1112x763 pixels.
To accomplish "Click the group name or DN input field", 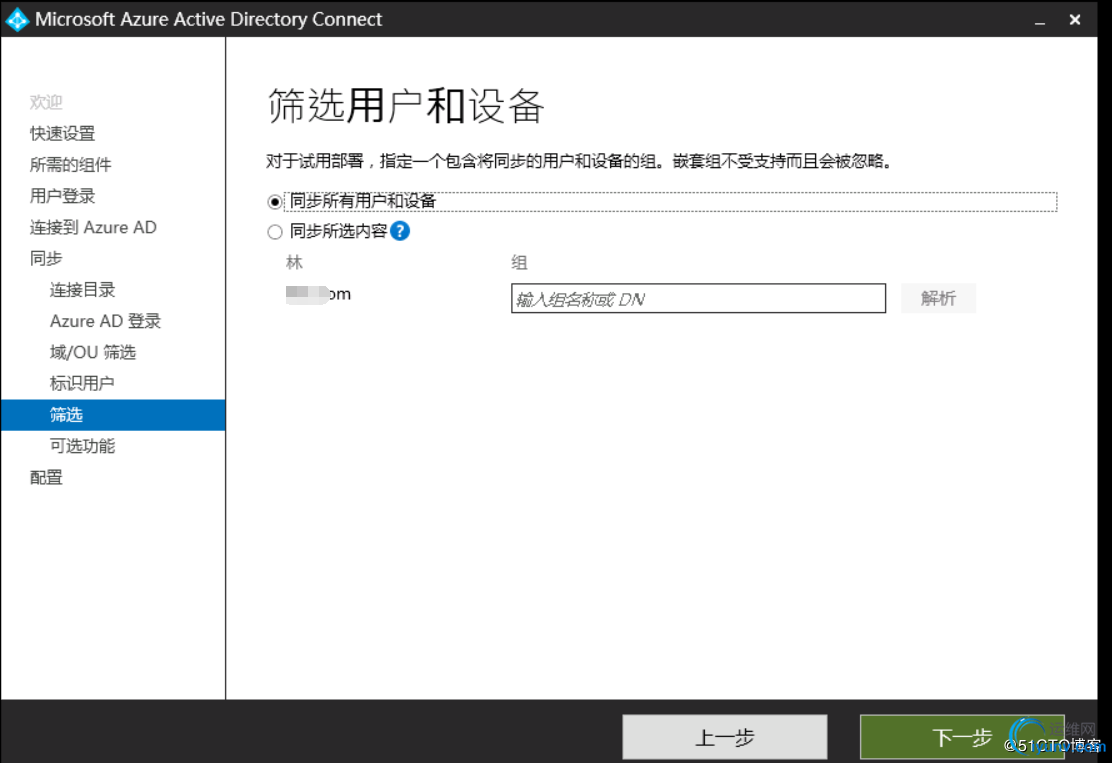I will click(x=698, y=299).
